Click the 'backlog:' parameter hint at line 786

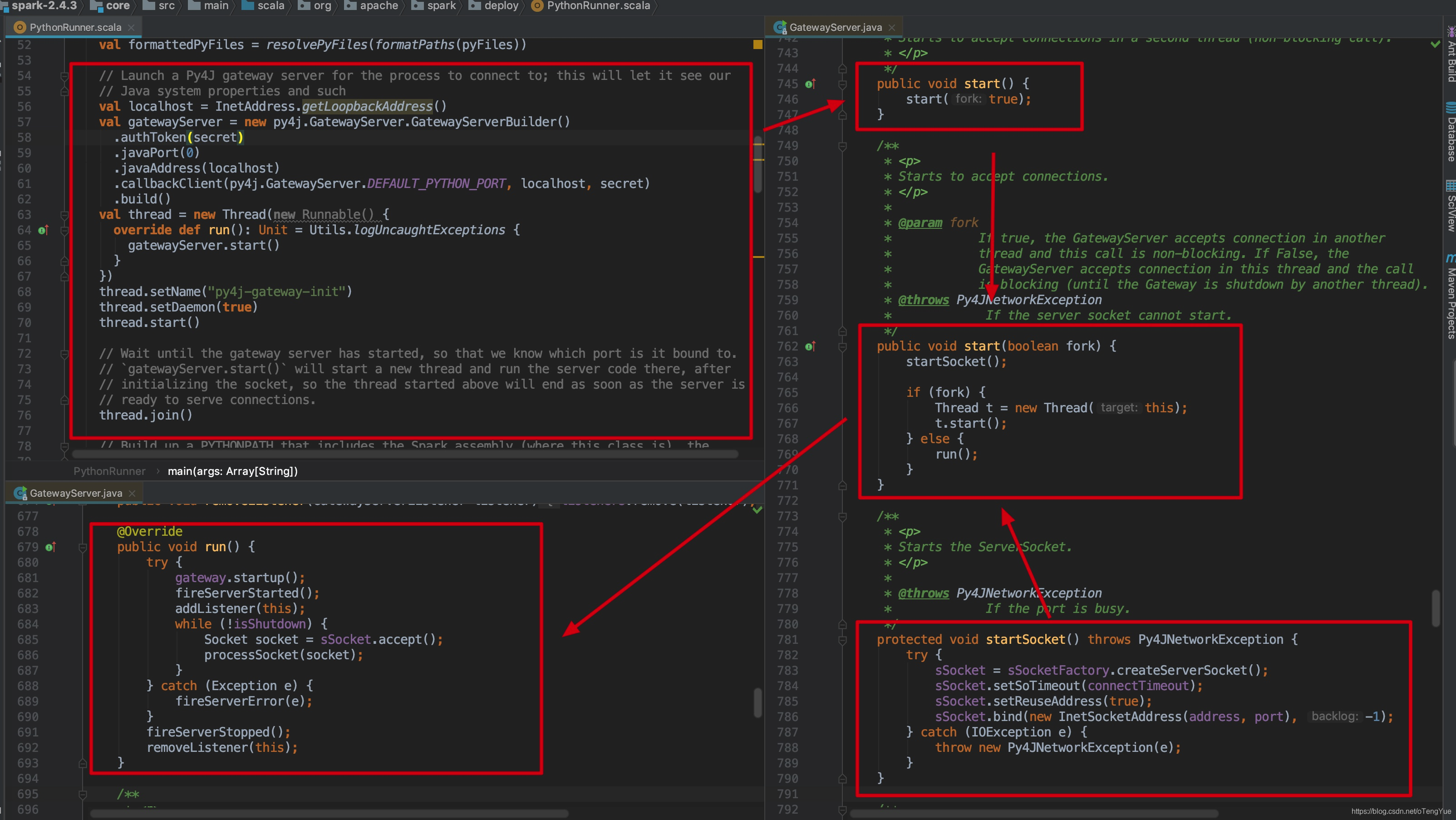coord(1334,716)
